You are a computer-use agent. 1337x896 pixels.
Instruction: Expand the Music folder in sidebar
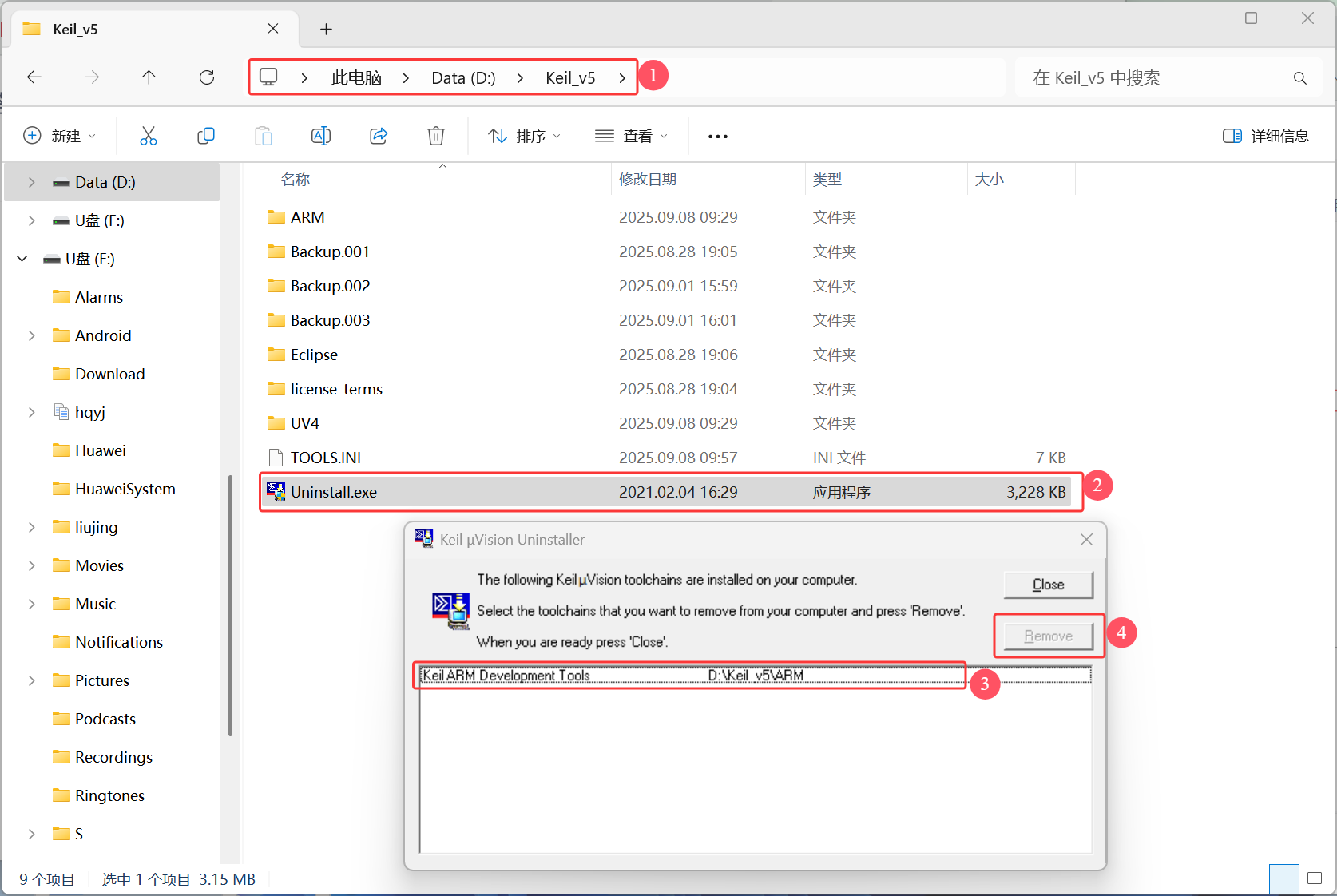coord(32,604)
